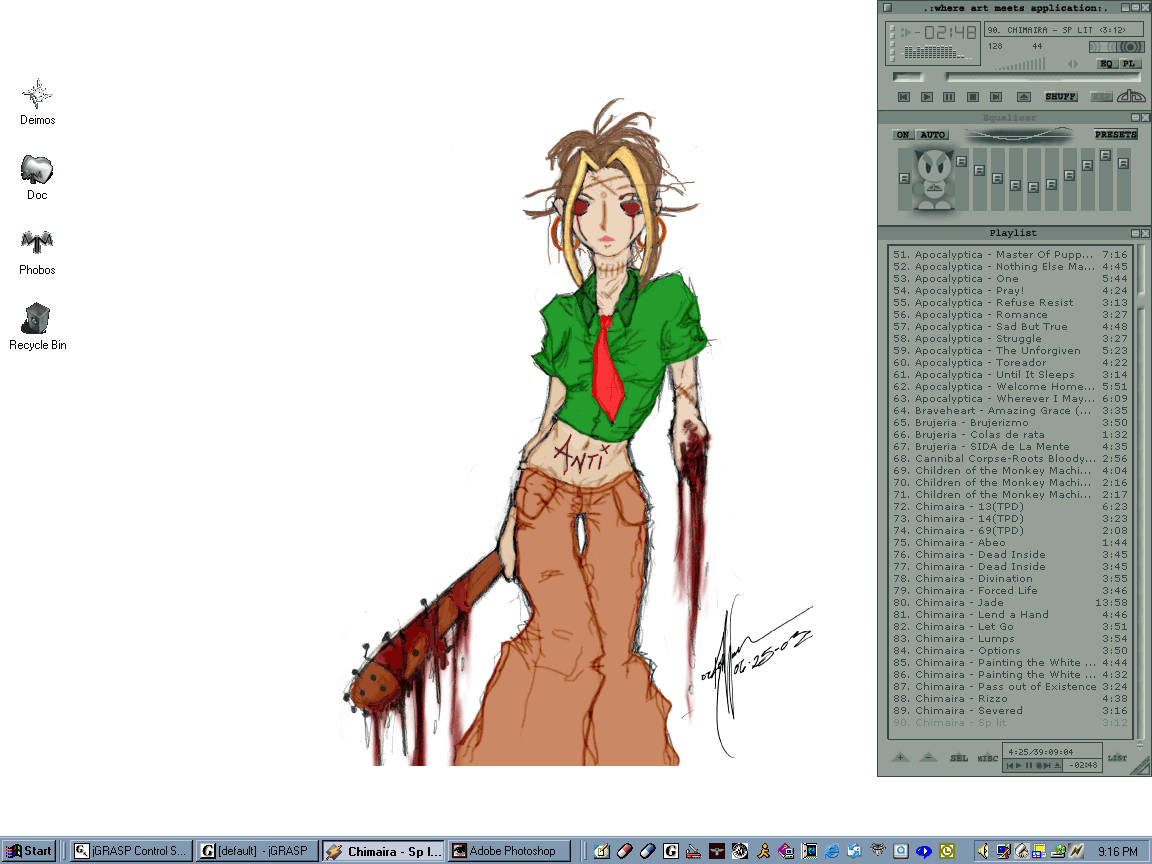The image size is (1152, 864).
Task: Launch the jGRASP 'G' quick launch icon
Action: (x=671, y=851)
